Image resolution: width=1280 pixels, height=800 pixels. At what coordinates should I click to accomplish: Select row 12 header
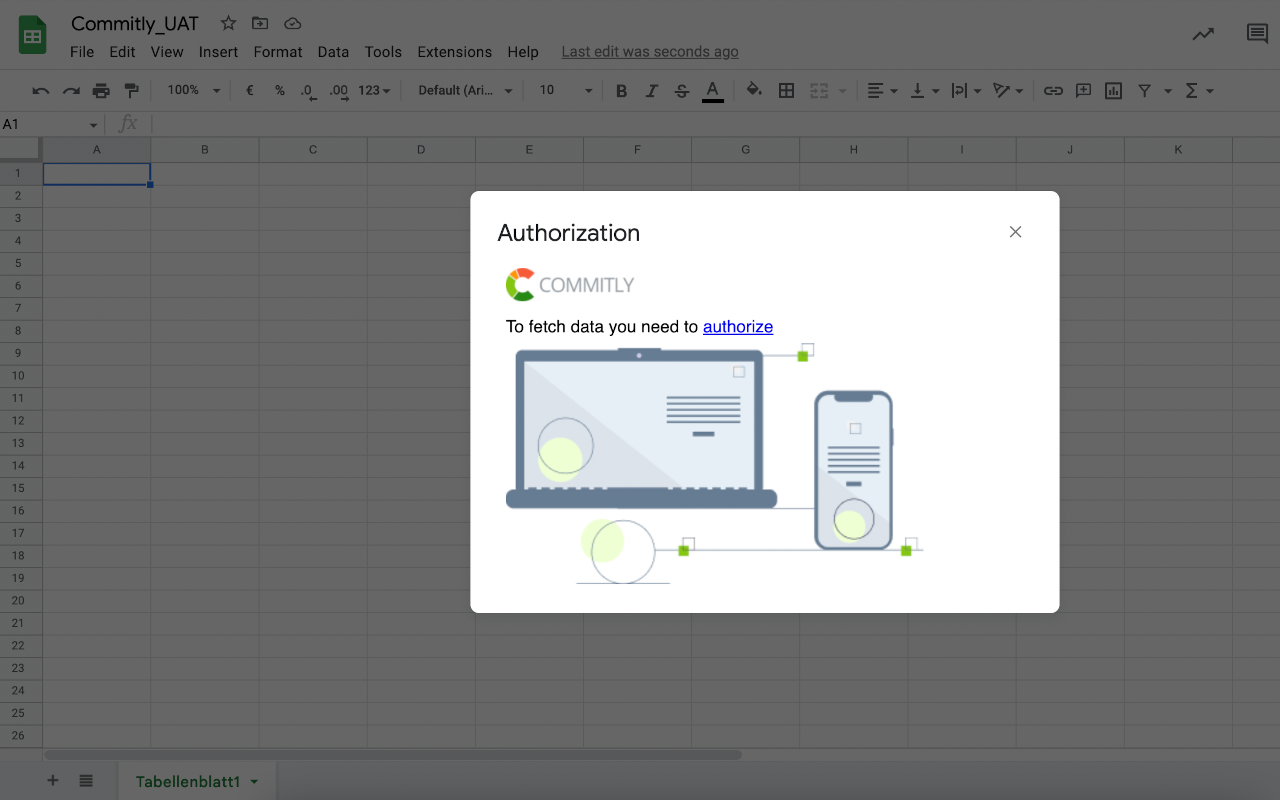point(19,421)
